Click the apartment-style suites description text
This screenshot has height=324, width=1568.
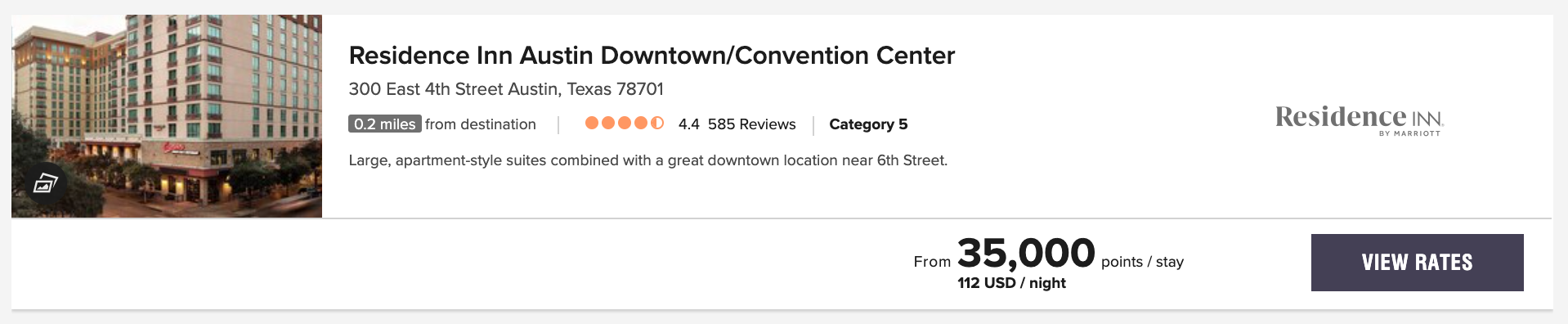tap(648, 160)
